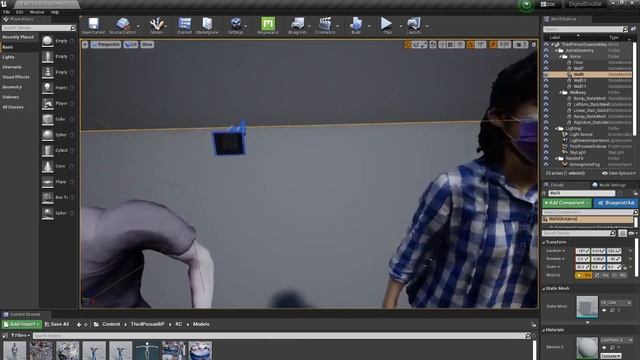This screenshot has width=640, height=360.
Task: Open the Static Mesh asset dropdown
Action: click(x=616, y=303)
